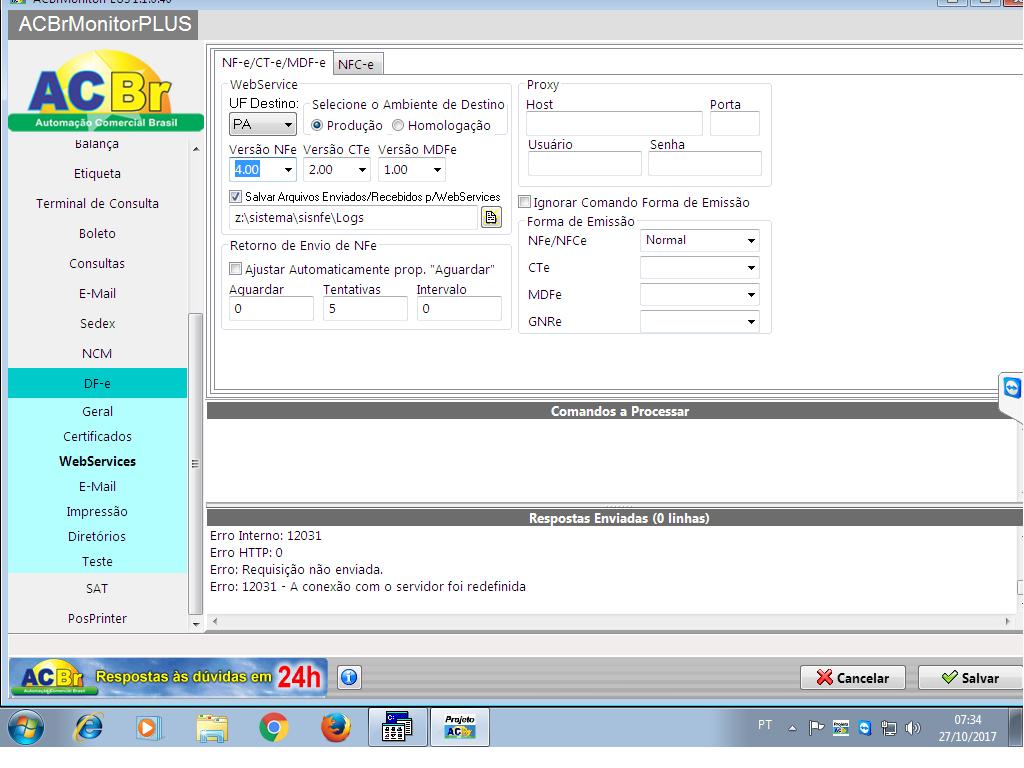Click the ACBr tray icon
Screen dimensions: 1024x768
click(x=840, y=727)
